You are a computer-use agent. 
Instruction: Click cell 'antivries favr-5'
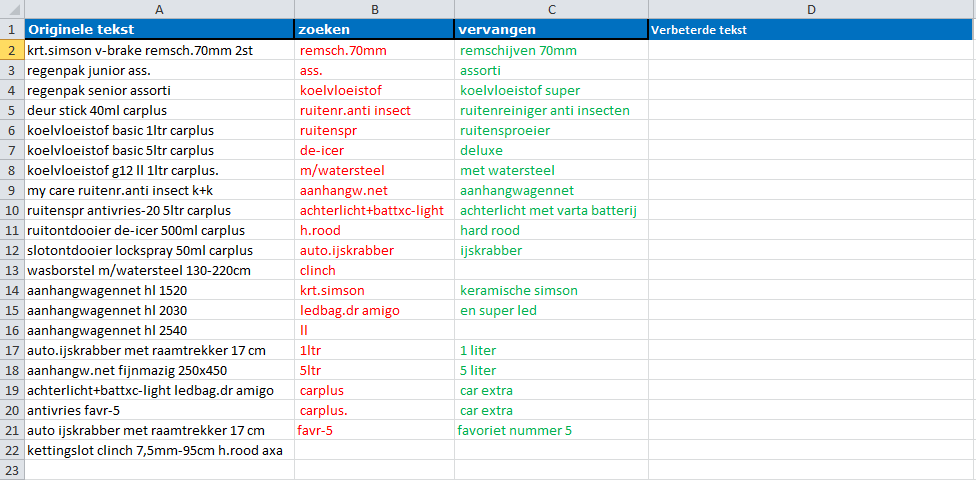coord(159,410)
